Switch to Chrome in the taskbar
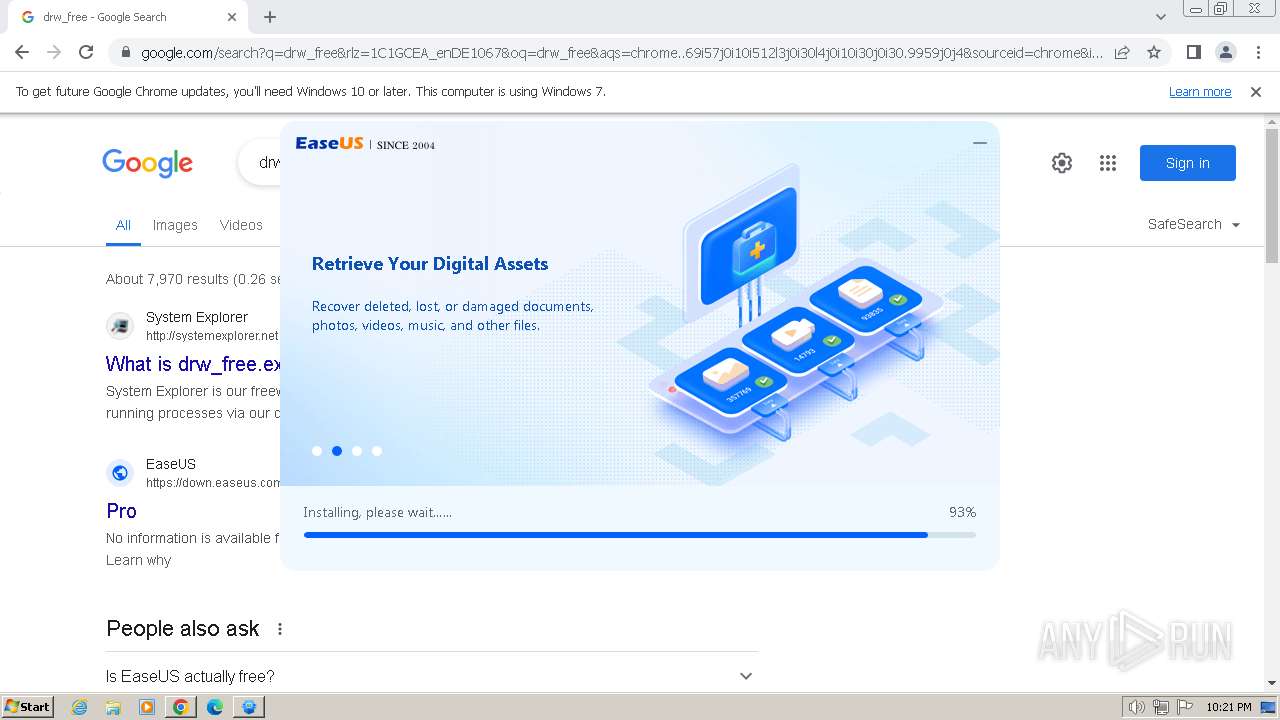This screenshot has height=720, width=1280. (x=181, y=707)
